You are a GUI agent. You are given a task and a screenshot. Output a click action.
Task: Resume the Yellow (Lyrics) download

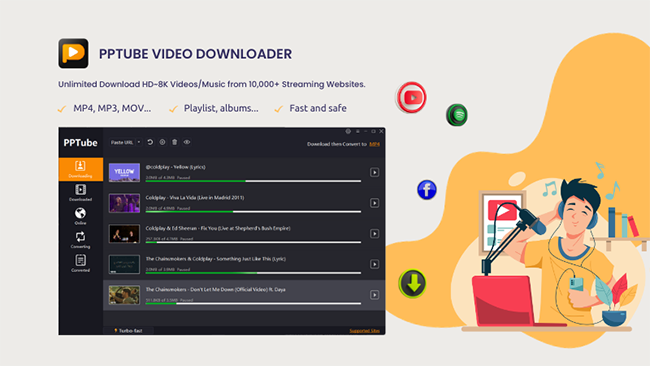(x=374, y=172)
